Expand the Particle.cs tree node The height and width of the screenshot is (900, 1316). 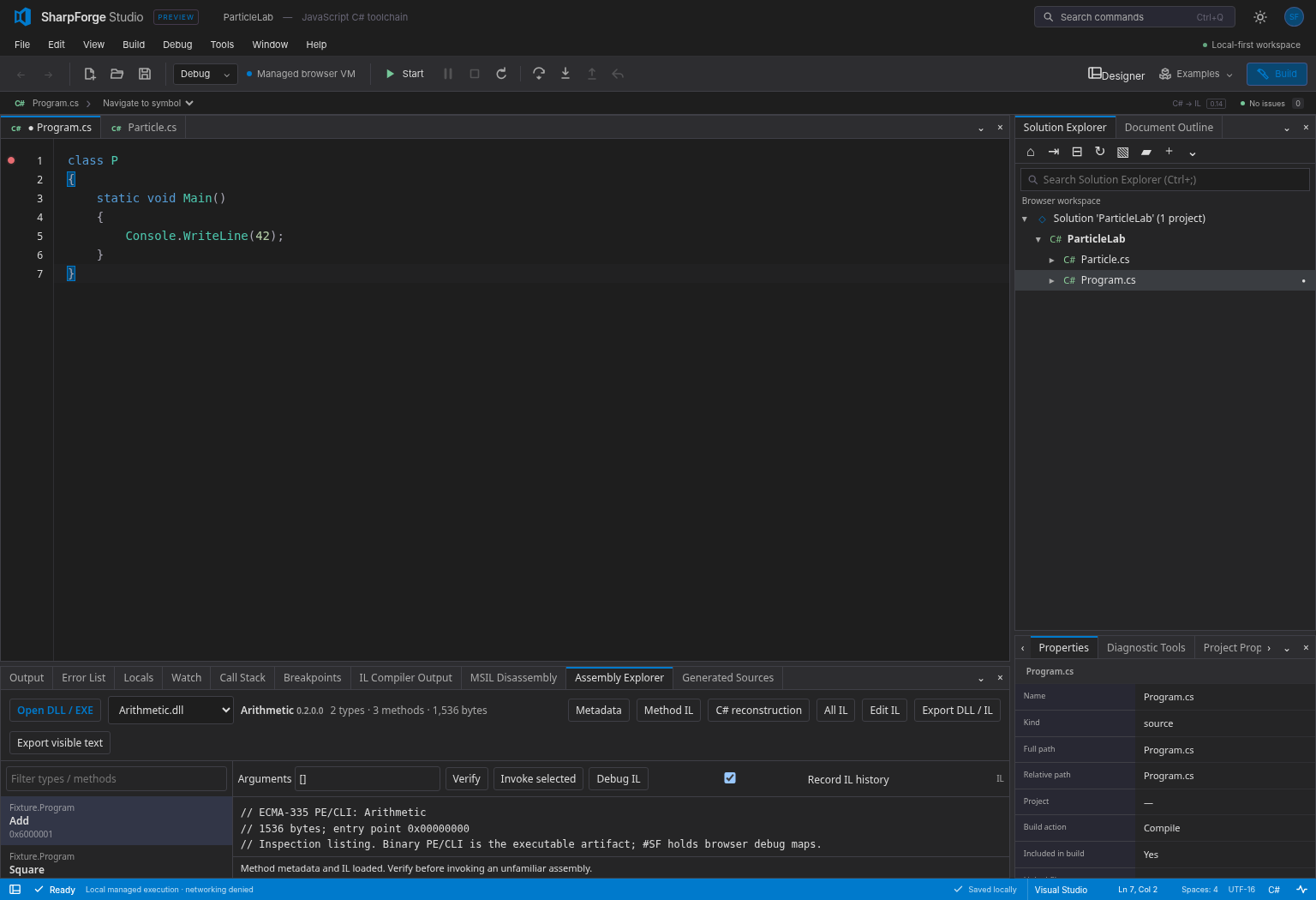[x=1052, y=260]
